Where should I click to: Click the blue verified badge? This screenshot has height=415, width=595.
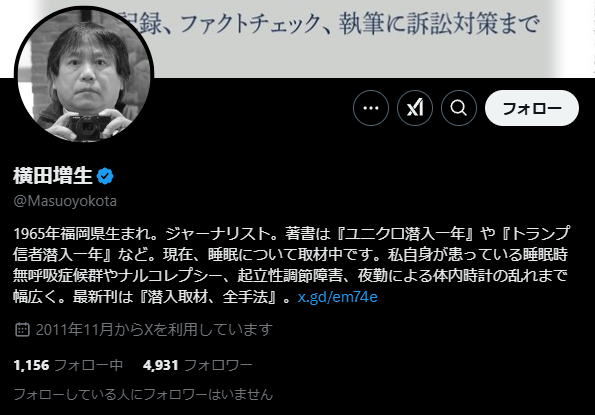pos(105,176)
